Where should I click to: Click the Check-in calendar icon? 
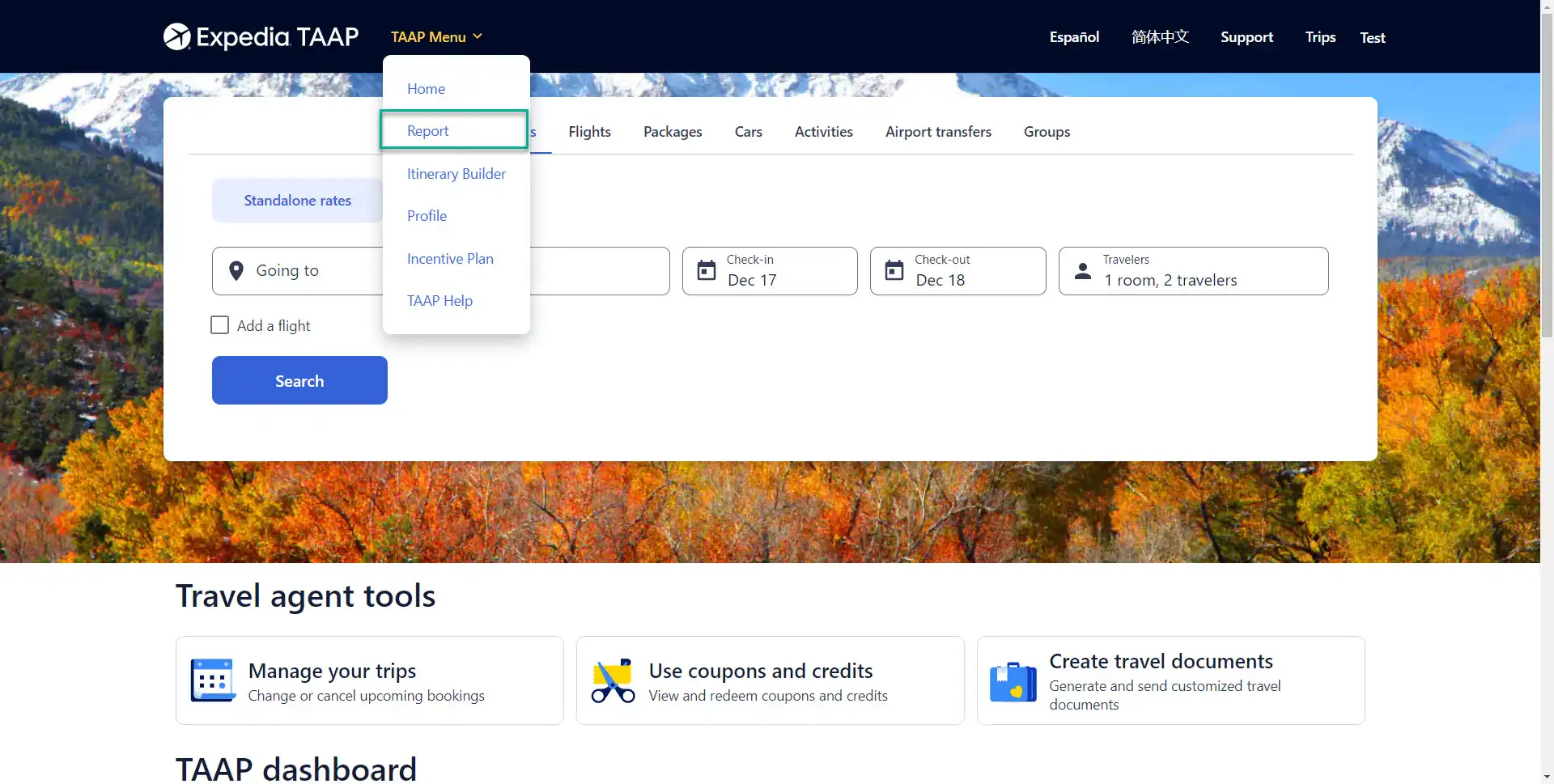pyautogui.click(x=707, y=270)
